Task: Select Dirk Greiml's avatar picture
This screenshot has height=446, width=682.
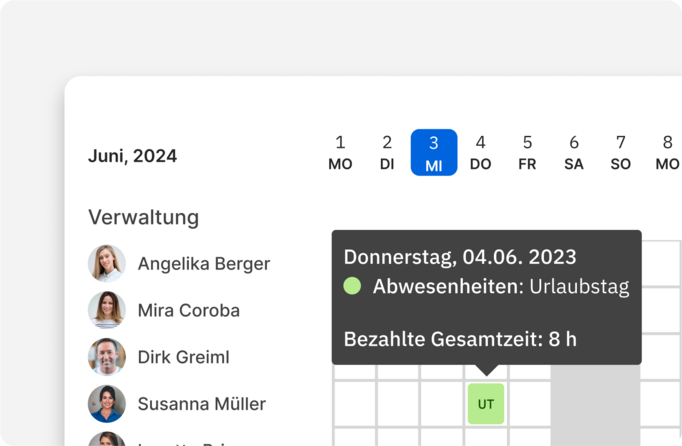Action: [x=107, y=357]
